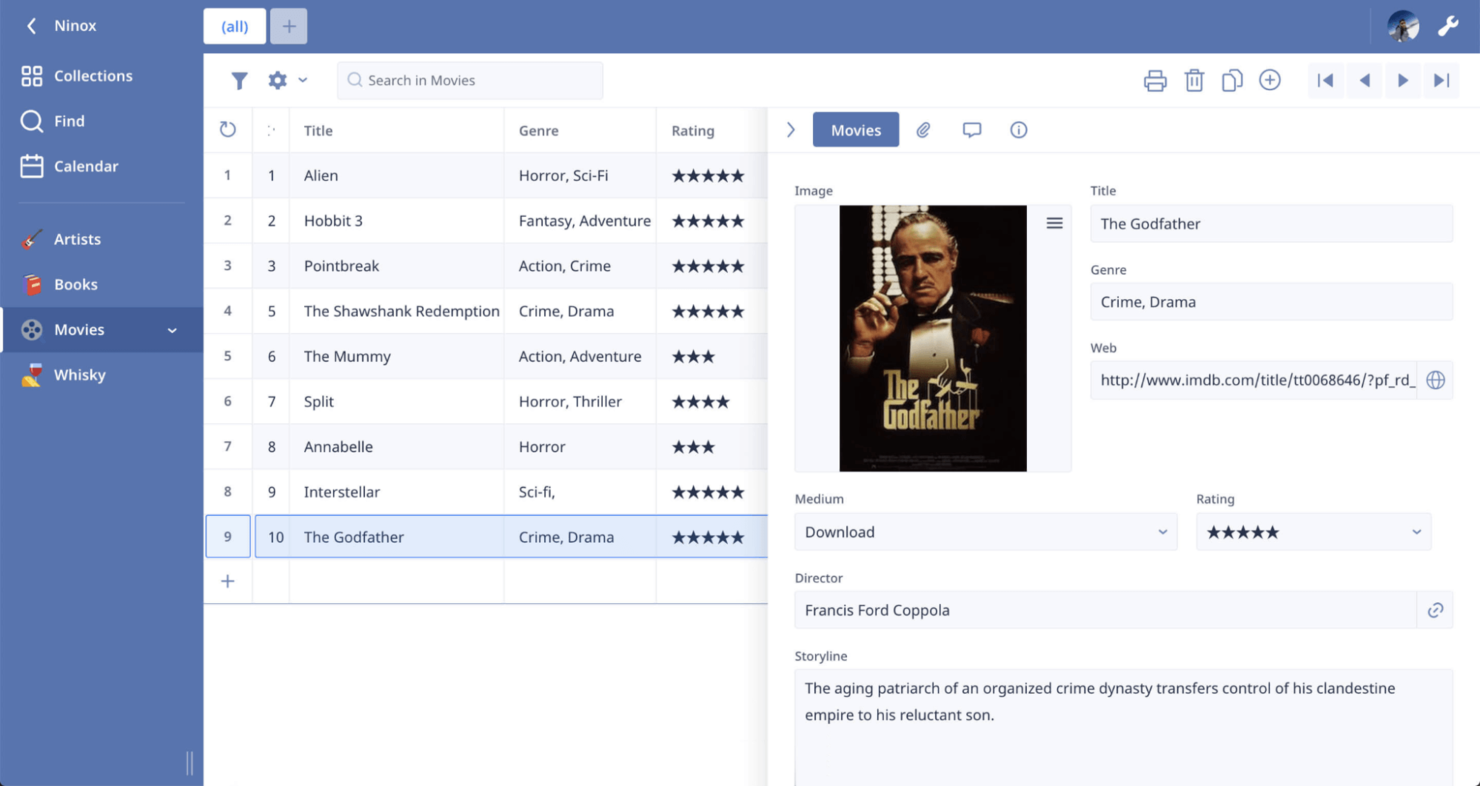Open the attachments paperclip tab
This screenshot has height=786, width=1480.
point(924,130)
